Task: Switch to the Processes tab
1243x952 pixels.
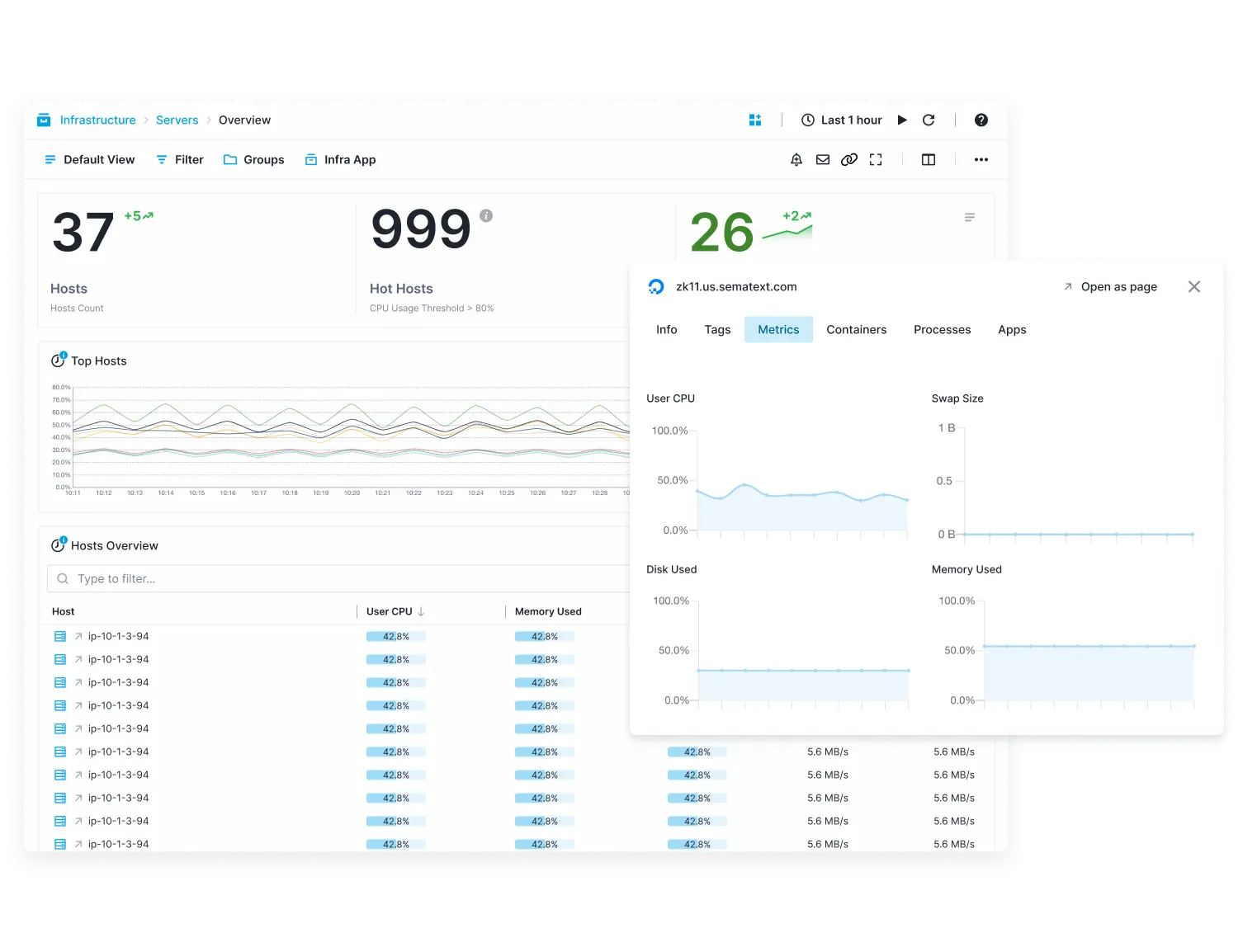Action: (x=942, y=330)
